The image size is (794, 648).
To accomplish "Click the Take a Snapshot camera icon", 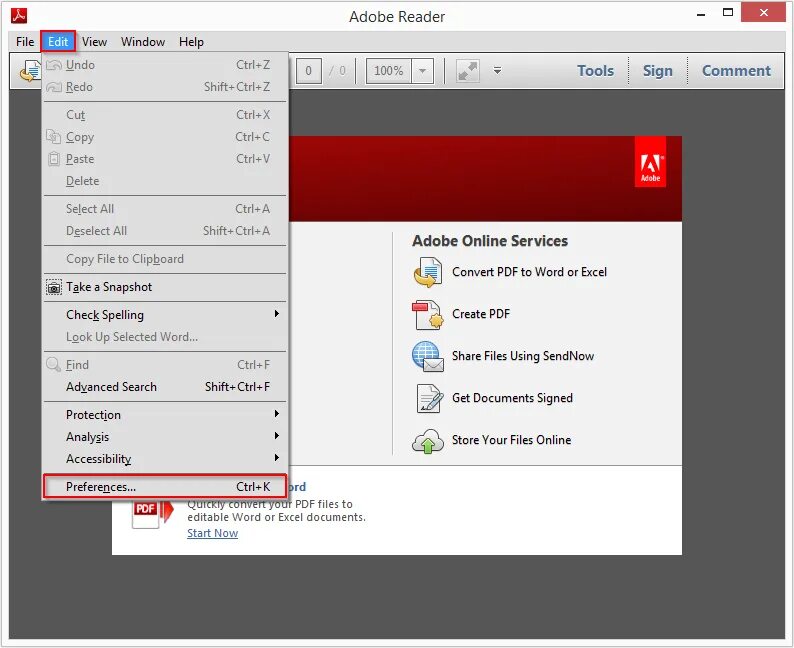I will click(54, 288).
